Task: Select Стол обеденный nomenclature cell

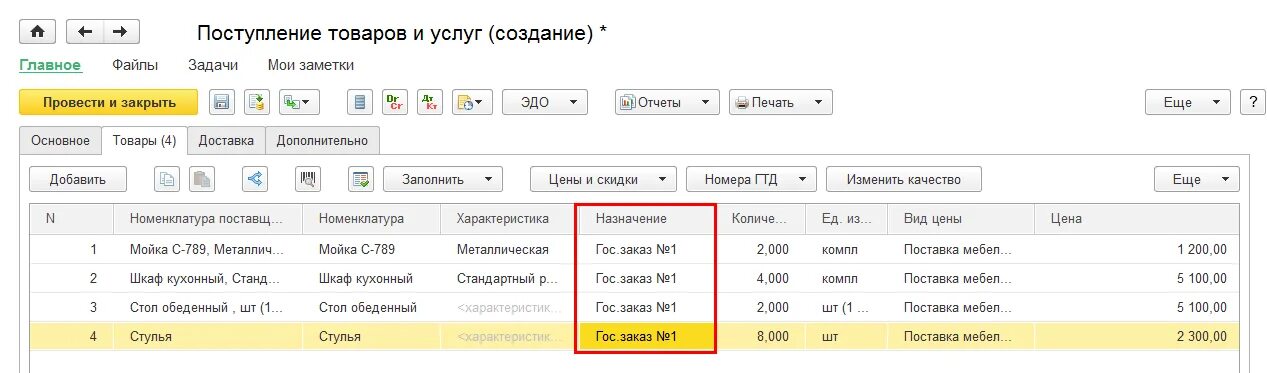Action: coord(371,308)
